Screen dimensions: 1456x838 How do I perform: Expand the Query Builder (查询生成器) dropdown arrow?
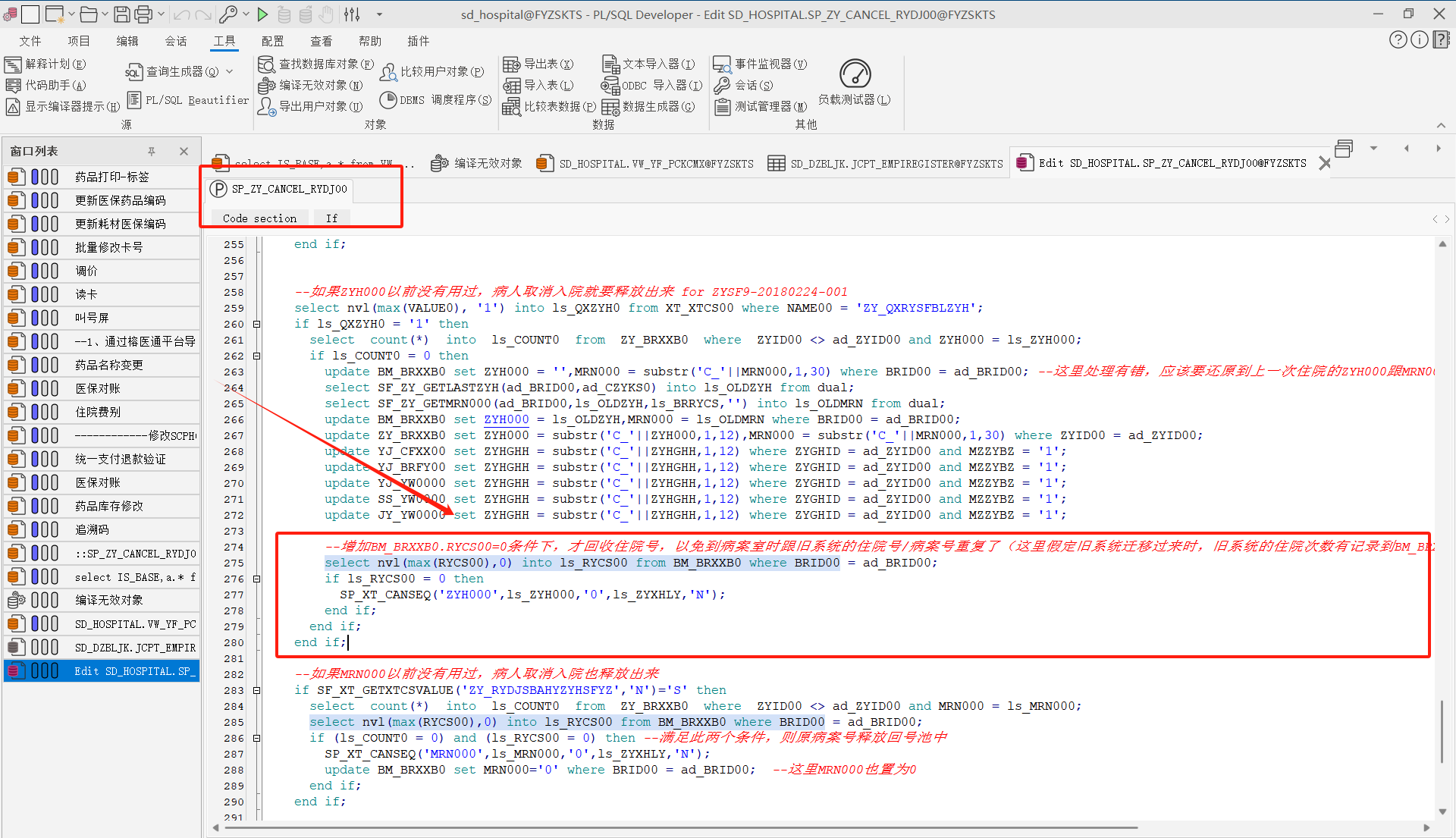pyautogui.click(x=230, y=72)
